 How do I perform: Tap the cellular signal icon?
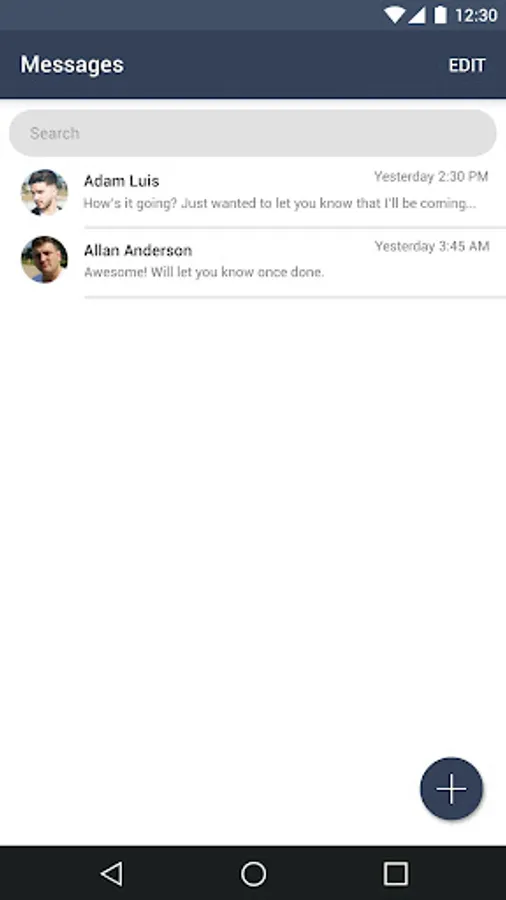pos(417,15)
